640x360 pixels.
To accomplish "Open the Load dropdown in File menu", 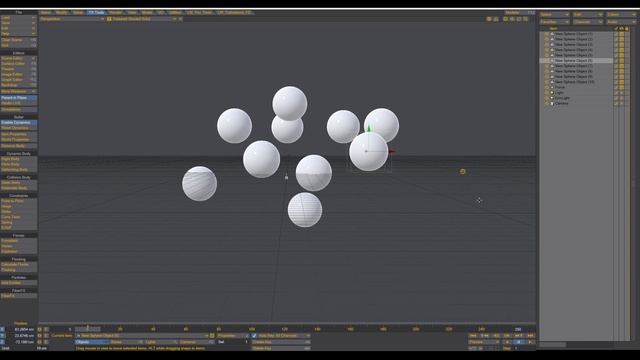I will [x=19, y=18].
